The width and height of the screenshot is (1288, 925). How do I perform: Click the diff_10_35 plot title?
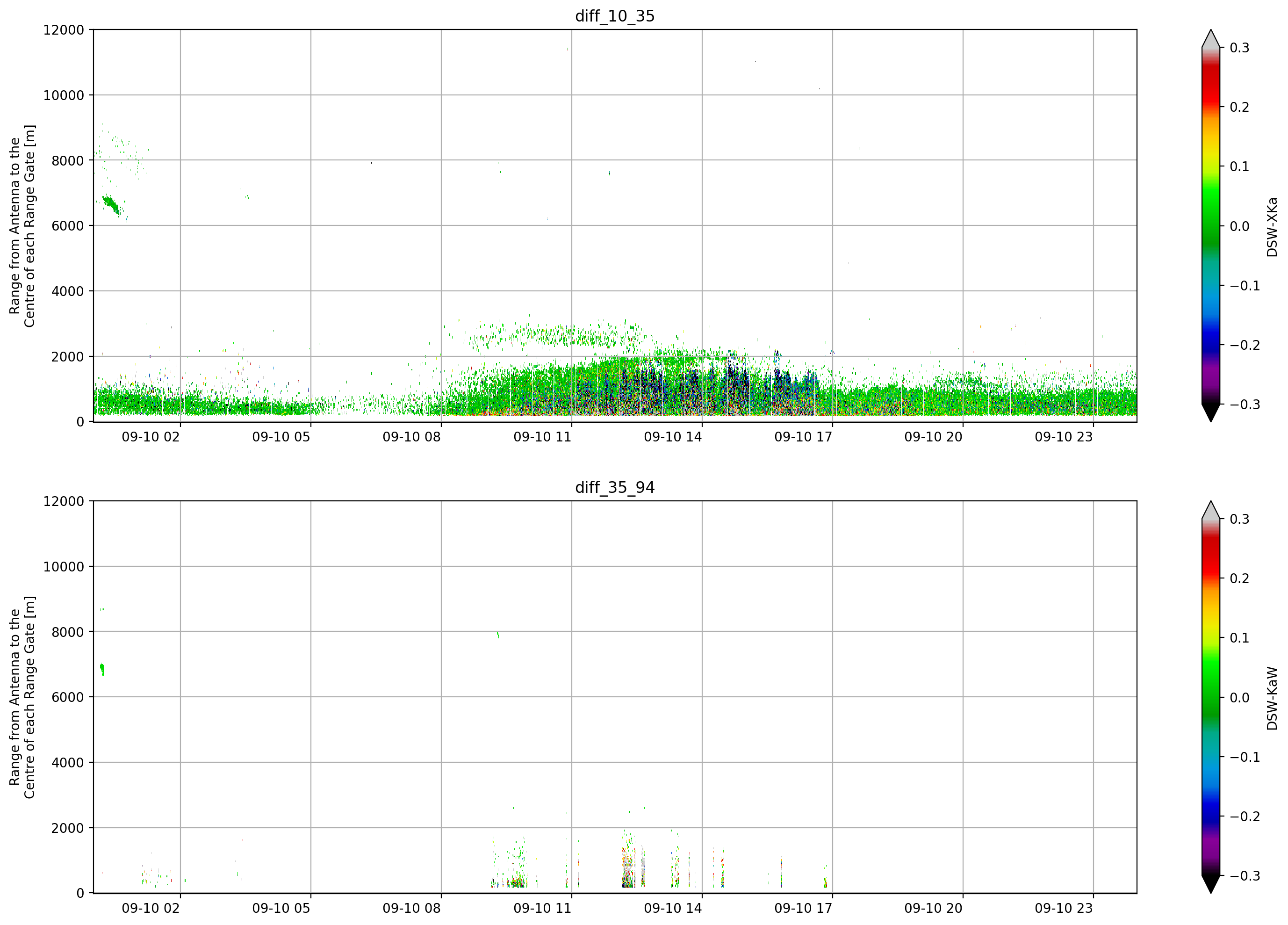pyautogui.click(x=615, y=16)
